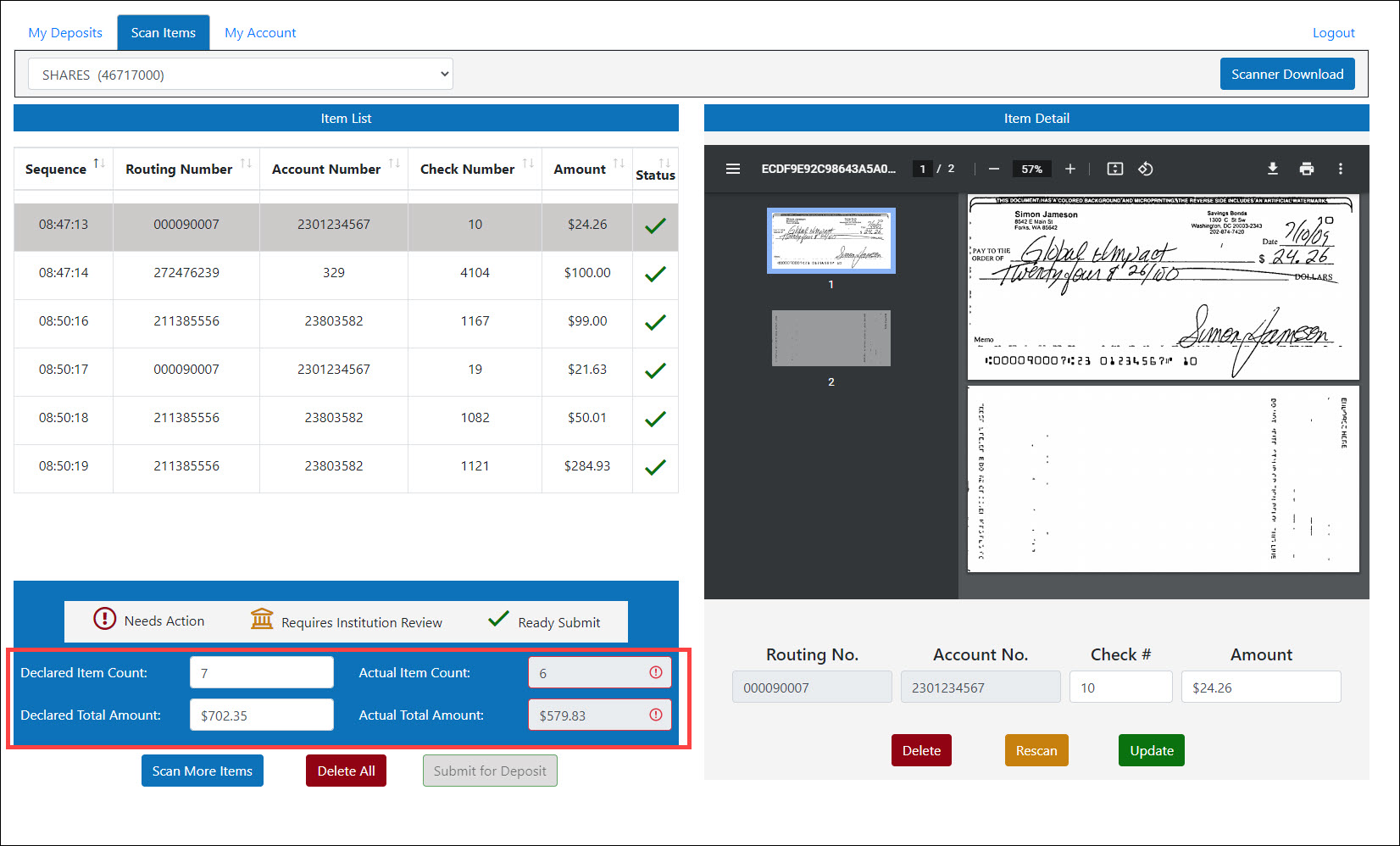Image resolution: width=1400 pixels, height=846 pixels.
Task: Click the Logout link
Action: coord(1333,33)
